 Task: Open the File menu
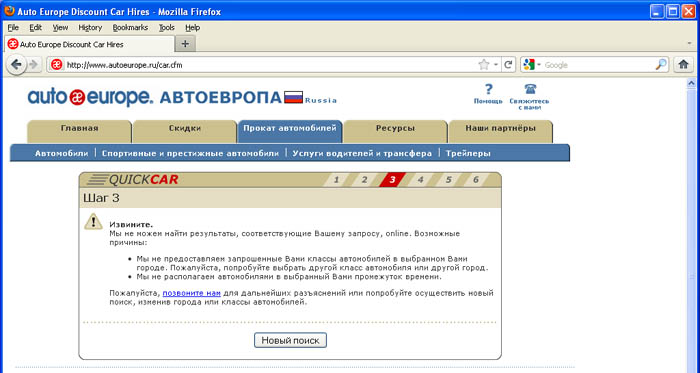pos(13,27)
